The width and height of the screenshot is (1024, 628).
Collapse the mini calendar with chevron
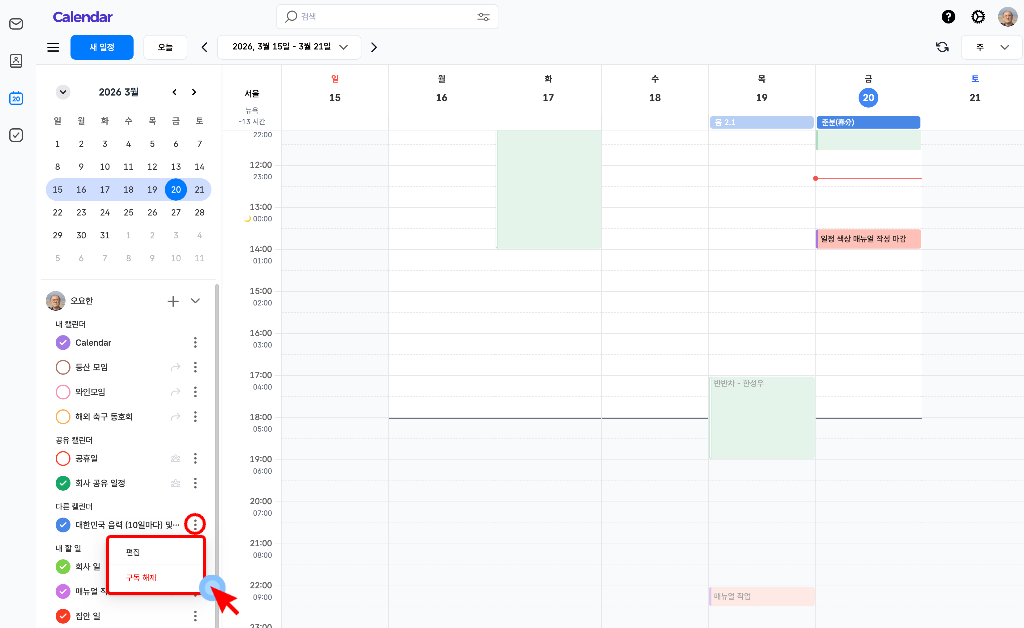pos(63,92)
